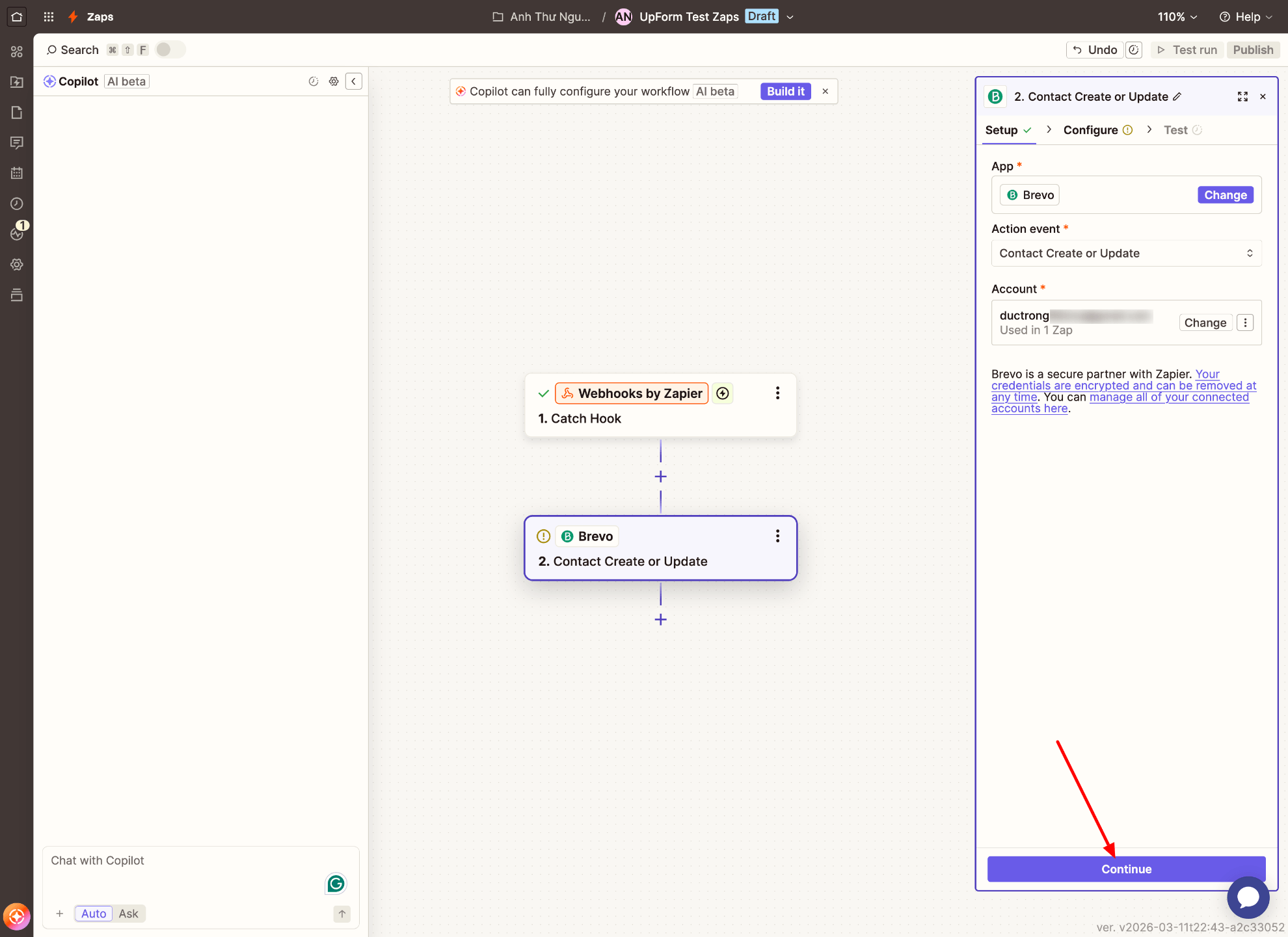Change the Brevo app selection
The width and height of the screenshot is (1288, 937).
tap(1225, 195)
